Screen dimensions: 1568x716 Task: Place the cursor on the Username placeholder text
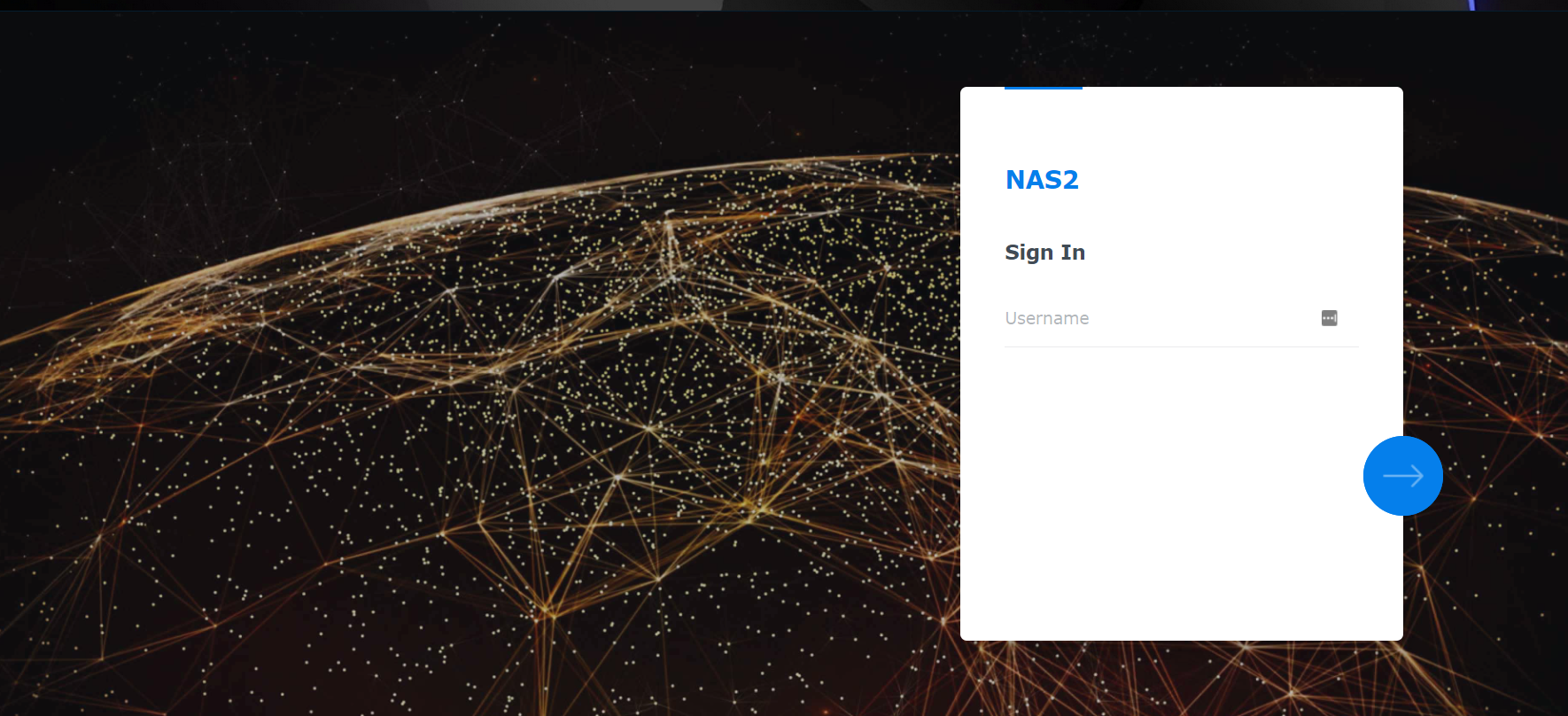pos(1047,318)
